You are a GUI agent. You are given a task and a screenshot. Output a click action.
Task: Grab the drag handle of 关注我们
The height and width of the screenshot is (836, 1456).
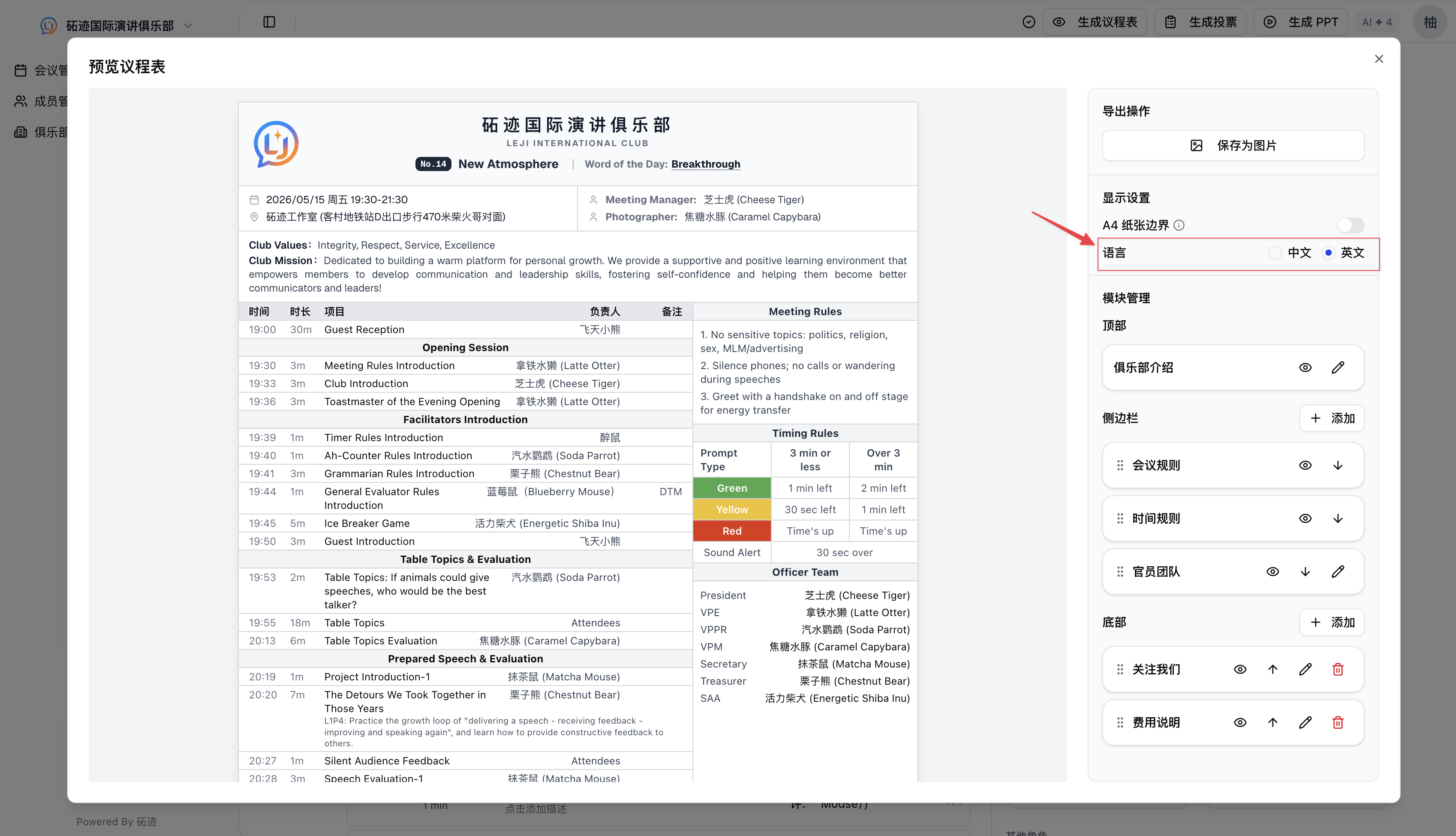point(1119,670)
